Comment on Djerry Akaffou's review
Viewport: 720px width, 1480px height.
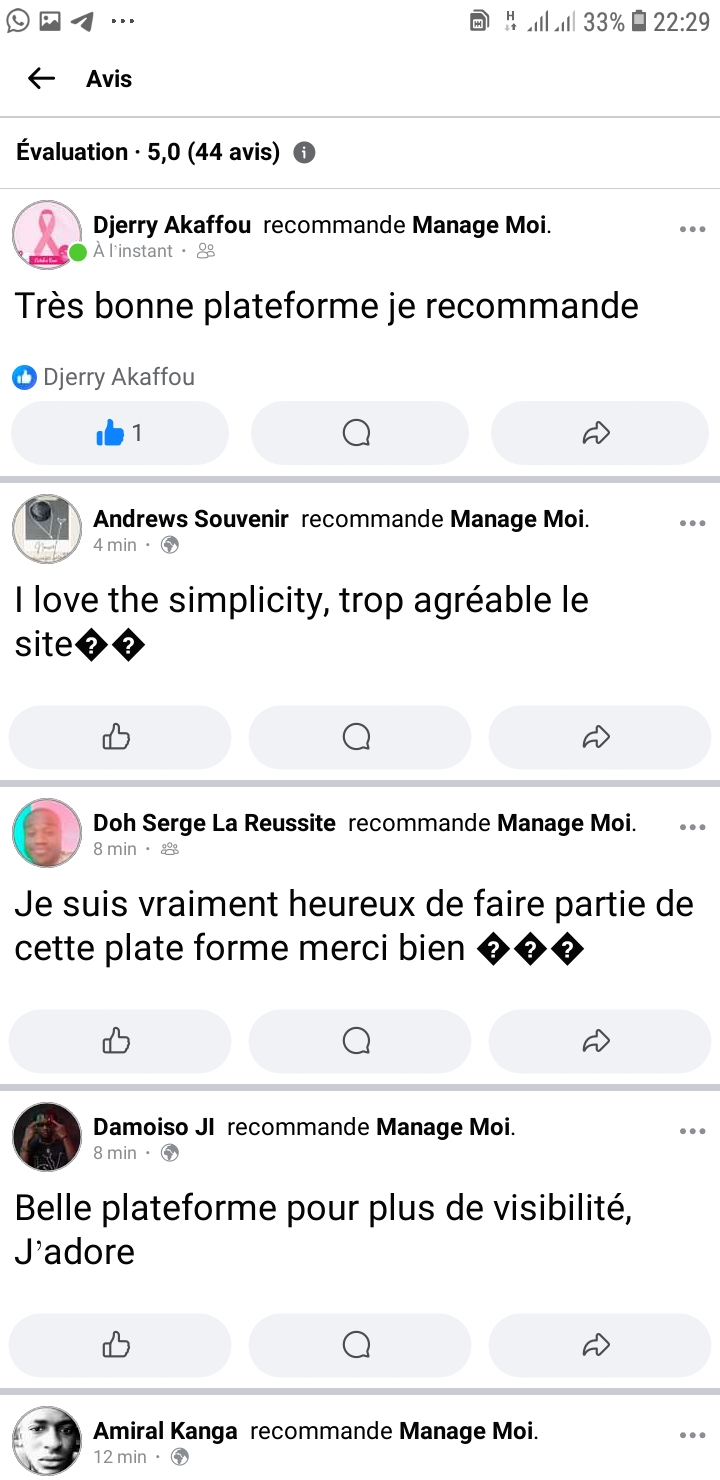[x=357, y=433]
